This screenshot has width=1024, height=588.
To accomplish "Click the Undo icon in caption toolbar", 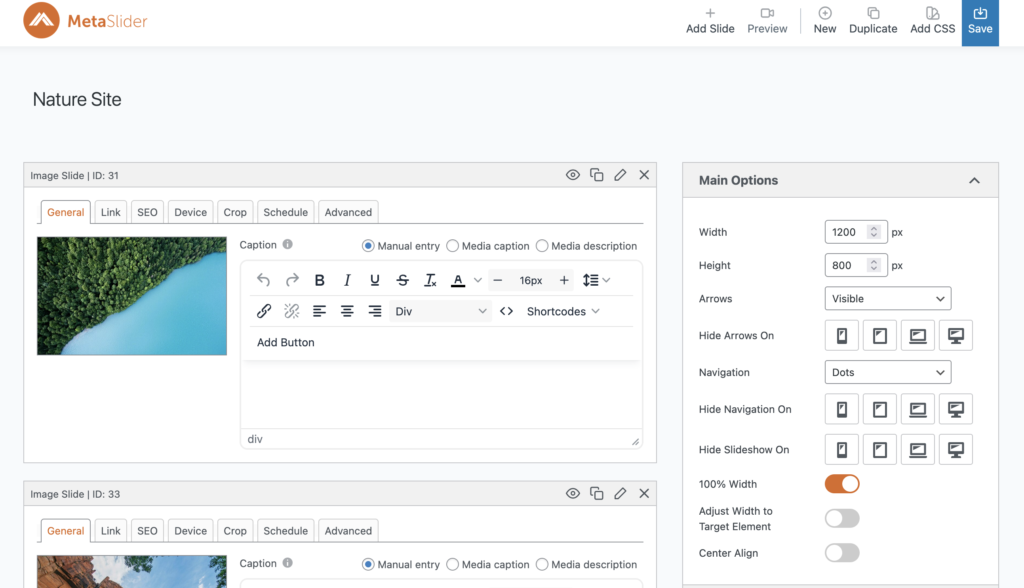I will (x=264, y=281).
